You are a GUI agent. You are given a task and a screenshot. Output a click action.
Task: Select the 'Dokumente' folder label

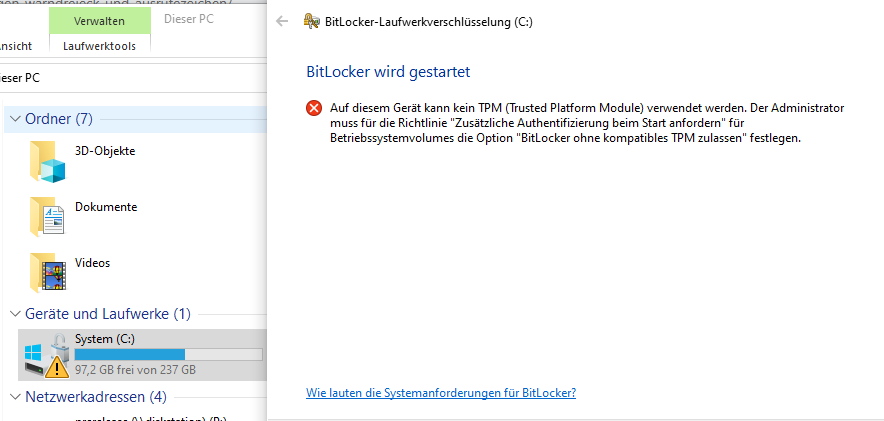click(x=106, y=207)
